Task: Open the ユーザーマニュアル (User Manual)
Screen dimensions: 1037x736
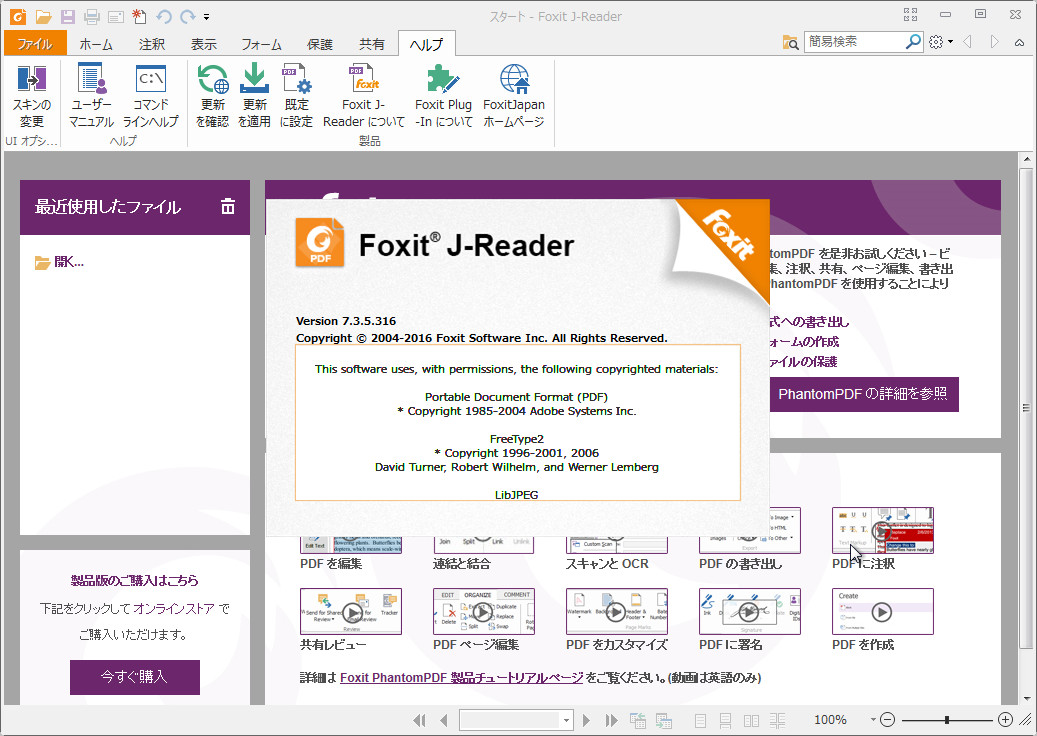Action: (x=91, y=96)
